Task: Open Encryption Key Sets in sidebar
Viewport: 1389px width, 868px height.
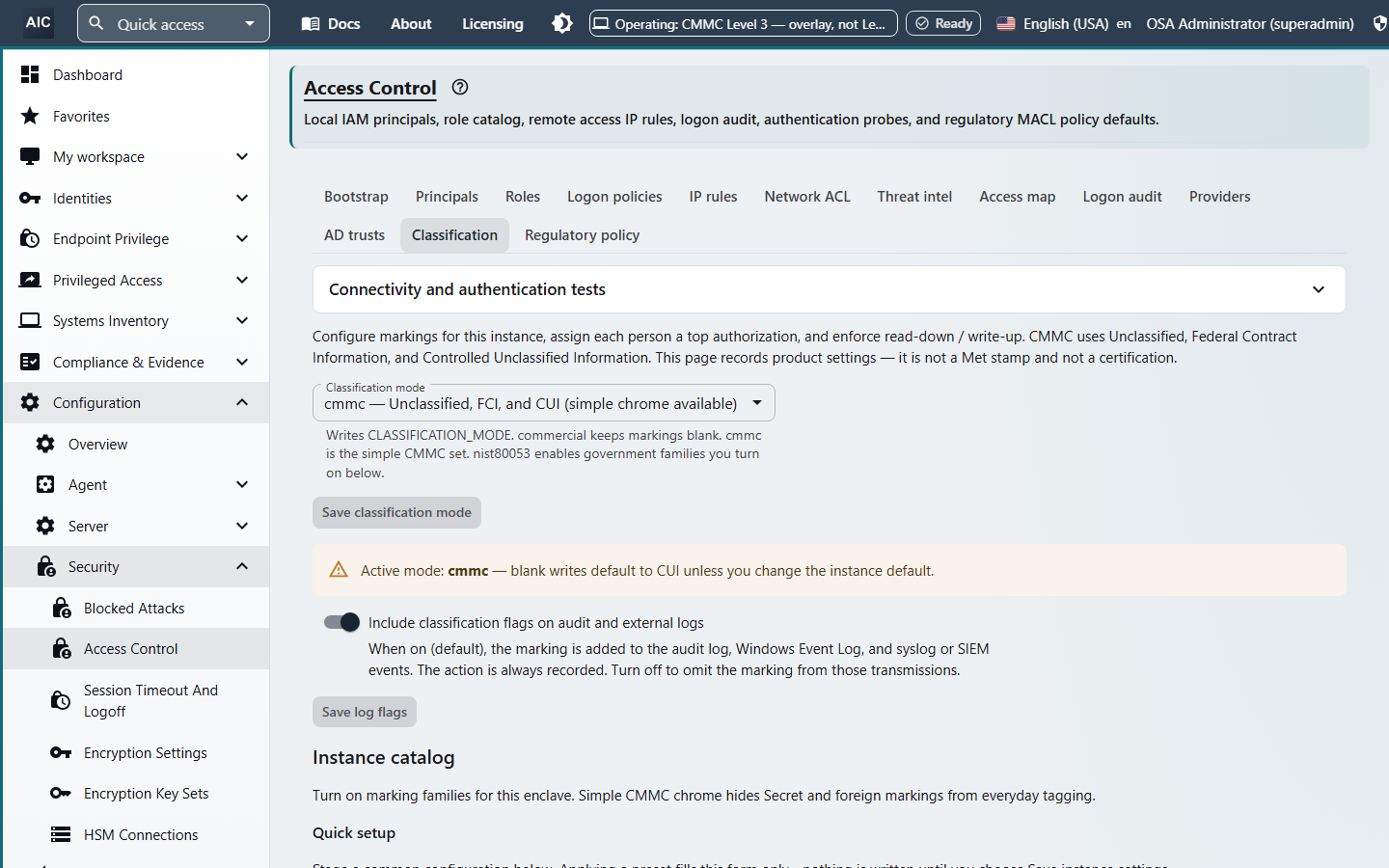Action: [137, 793]
